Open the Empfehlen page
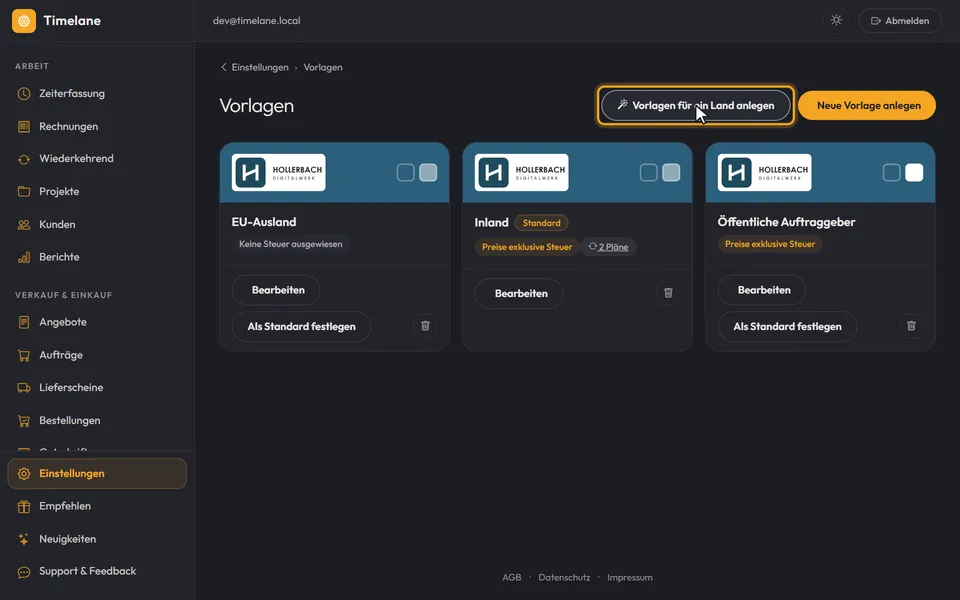The image size is (960, 600). pyautogui.click(x=97, y=506)
